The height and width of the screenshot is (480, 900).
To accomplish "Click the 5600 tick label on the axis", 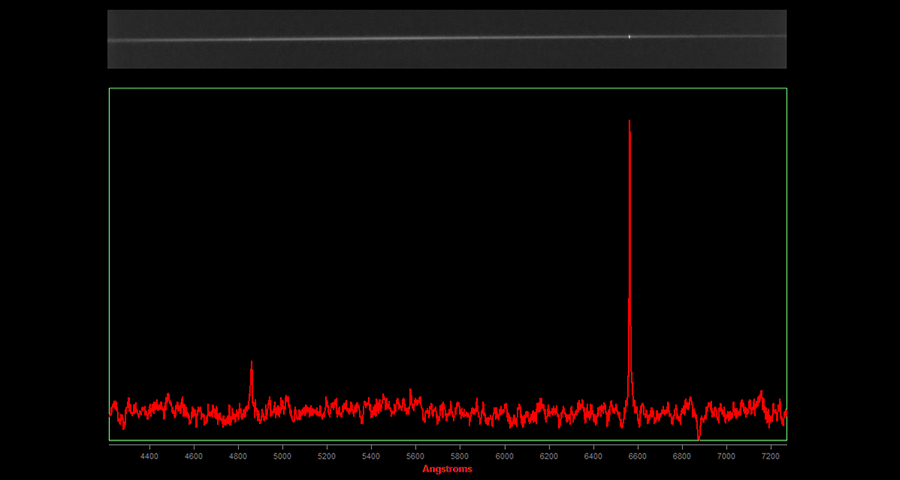I will pyautogui.click(x=416, y=456).
